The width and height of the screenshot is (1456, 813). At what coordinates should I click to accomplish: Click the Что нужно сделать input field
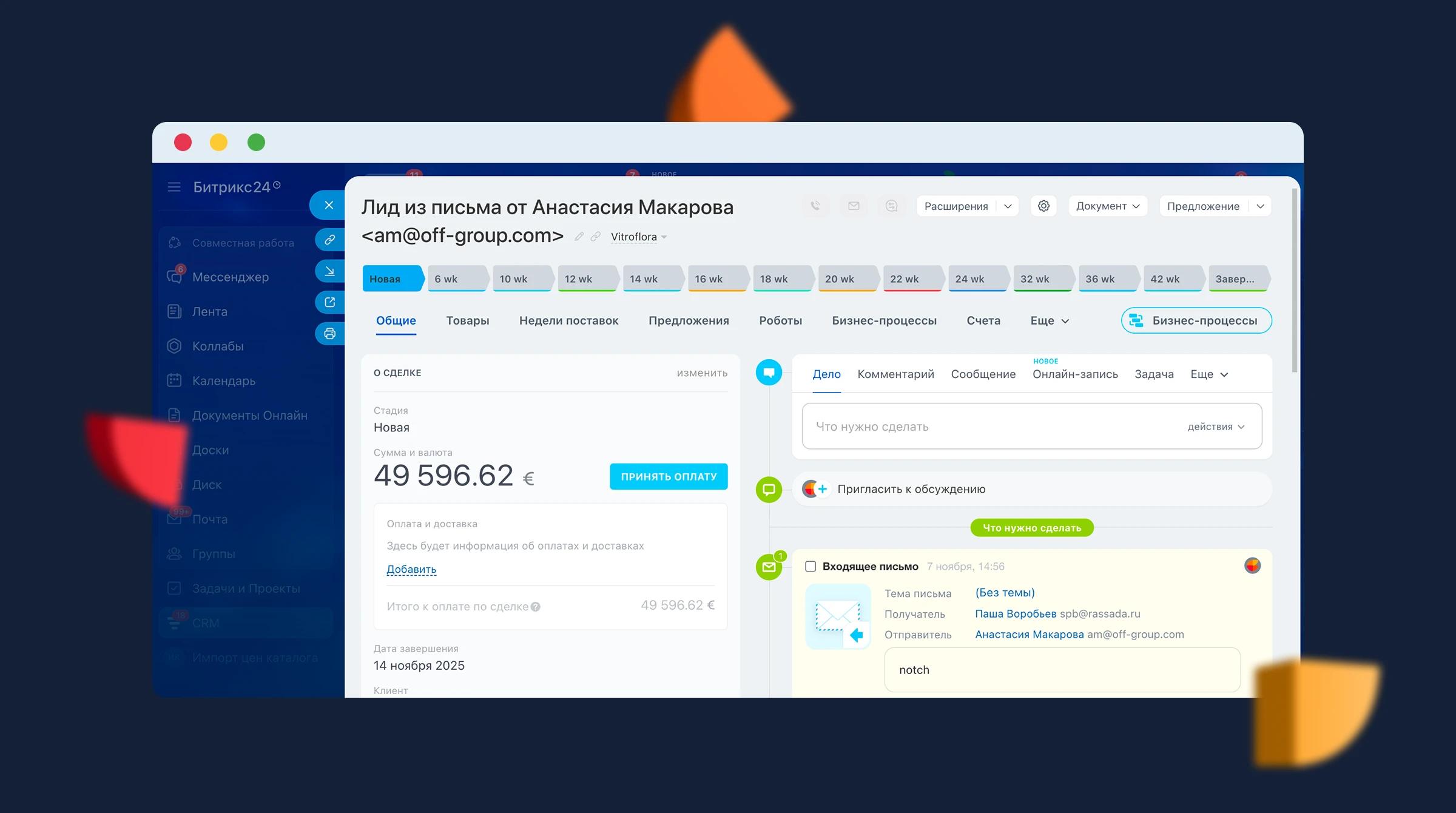(x=983, y=427)
